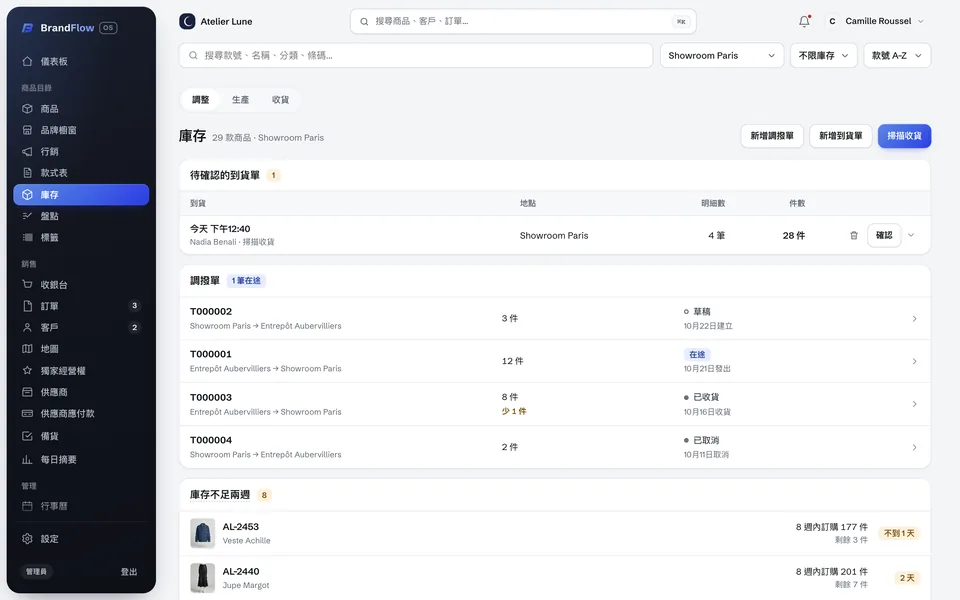Select 供應商應付款 menu label

click(x=67, y=414)
